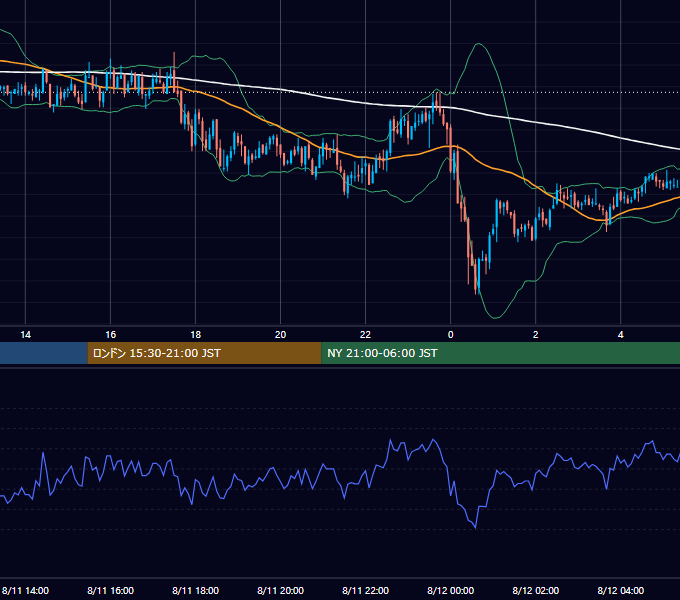Click the 18 hour axis label

coord(196,335)
